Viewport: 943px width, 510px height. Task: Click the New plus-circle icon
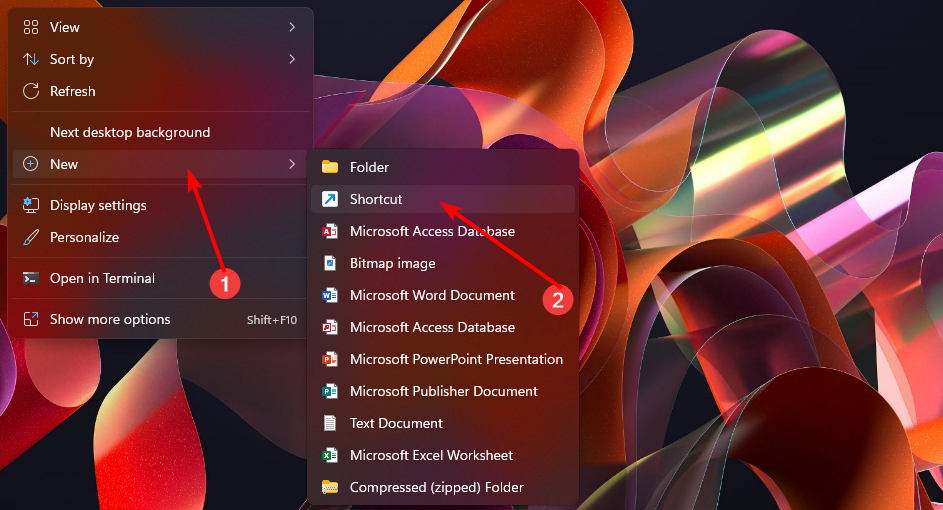[31, 164]
